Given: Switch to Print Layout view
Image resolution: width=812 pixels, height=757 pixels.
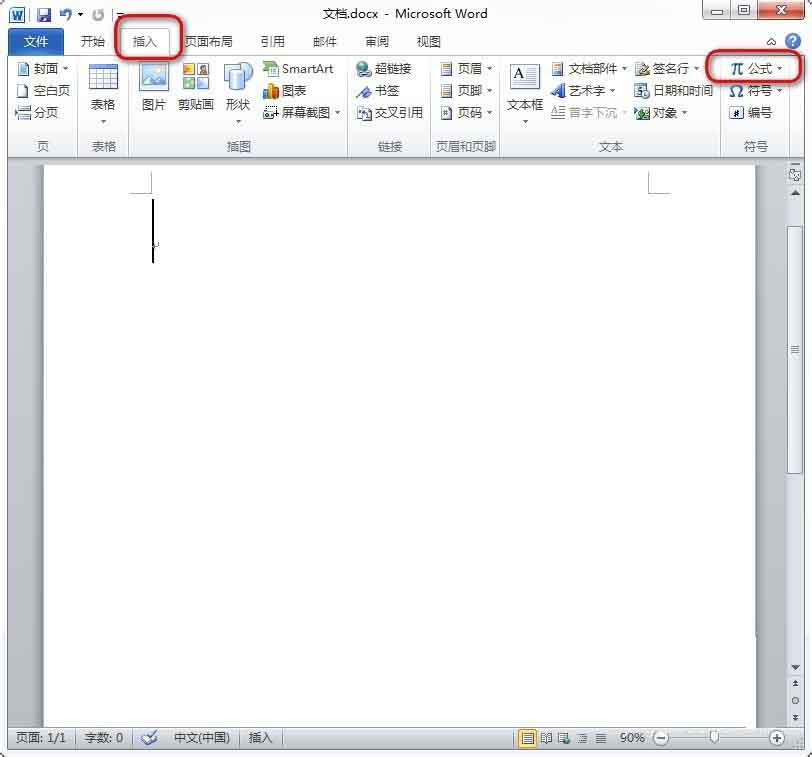Looking at the screenshot, I should (x=527, y=737).
